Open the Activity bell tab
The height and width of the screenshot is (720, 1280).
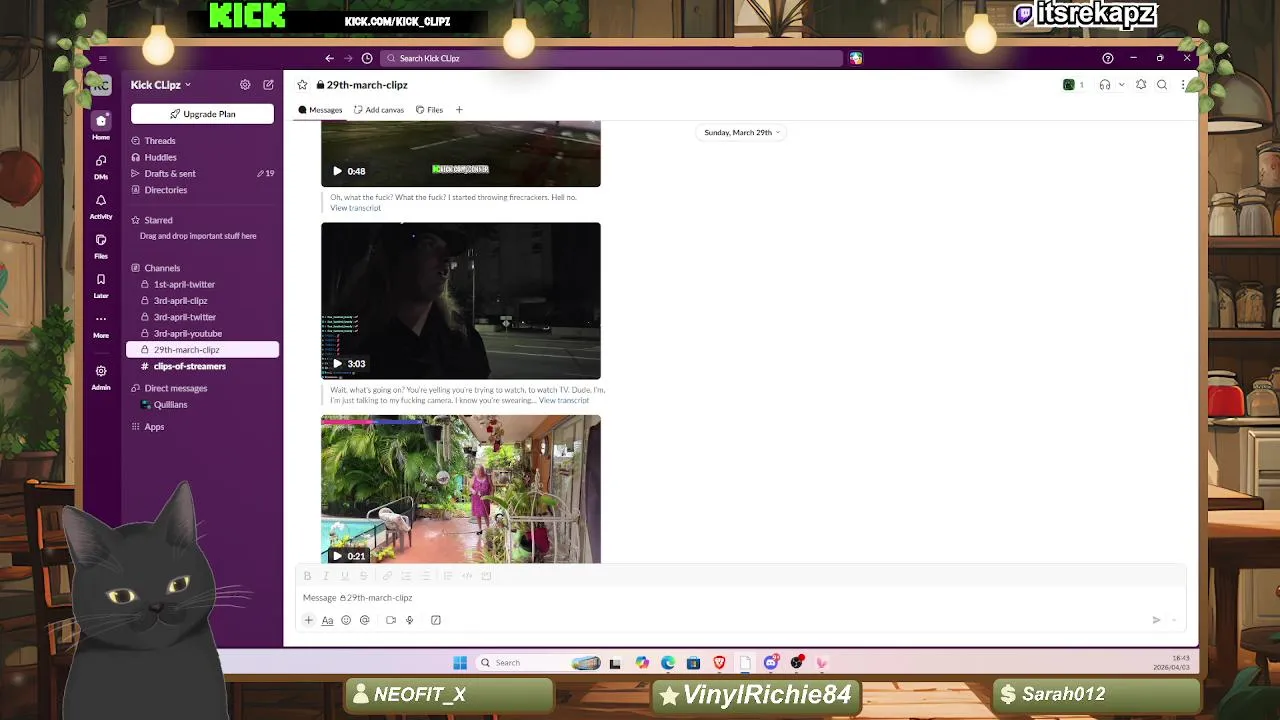pos(101,206)
